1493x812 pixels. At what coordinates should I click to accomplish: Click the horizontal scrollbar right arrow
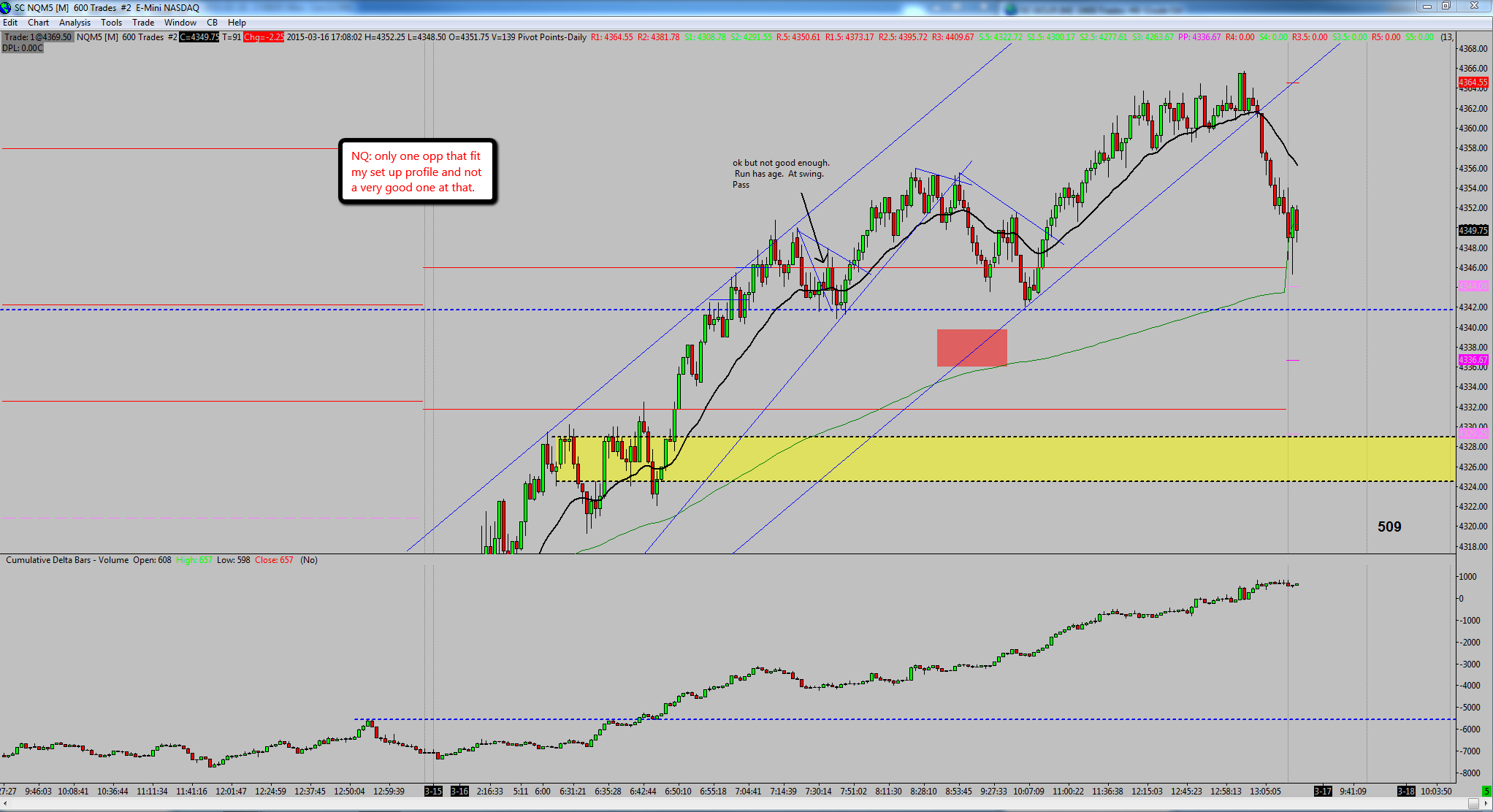coord(1486,804)
